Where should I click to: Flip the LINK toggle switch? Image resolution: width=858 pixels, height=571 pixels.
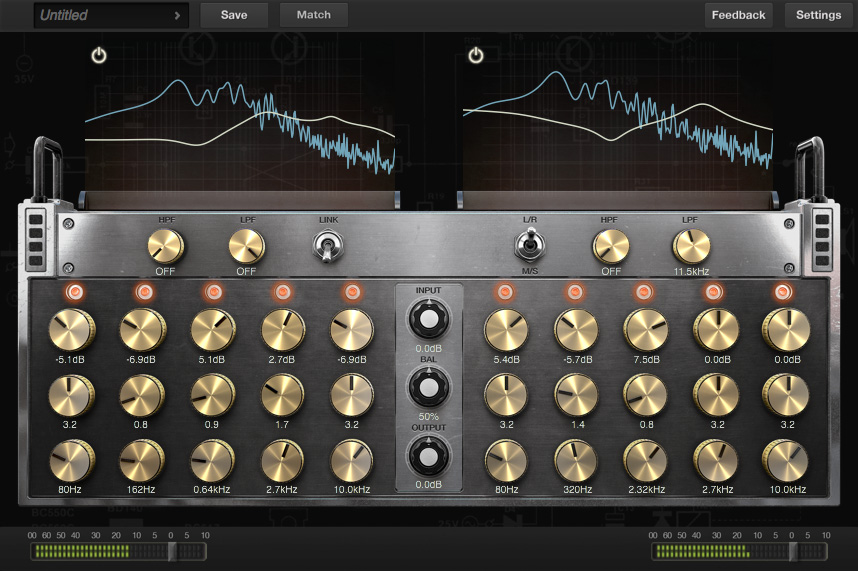(328, 246)
